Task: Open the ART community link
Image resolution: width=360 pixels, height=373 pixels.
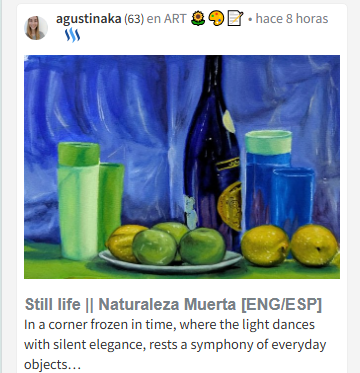Action: click(x=166, y=19)
